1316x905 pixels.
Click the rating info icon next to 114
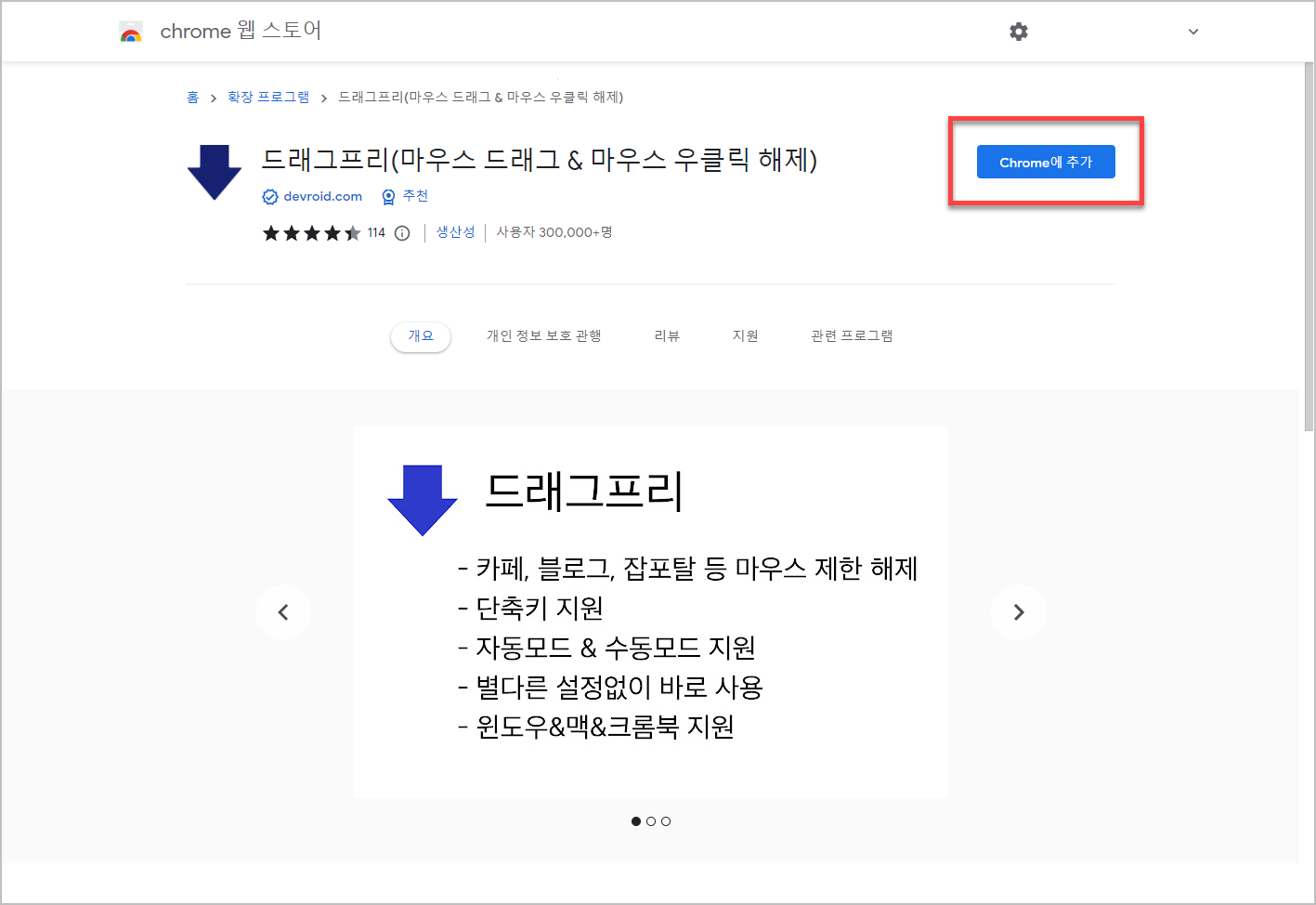(400, 233)
